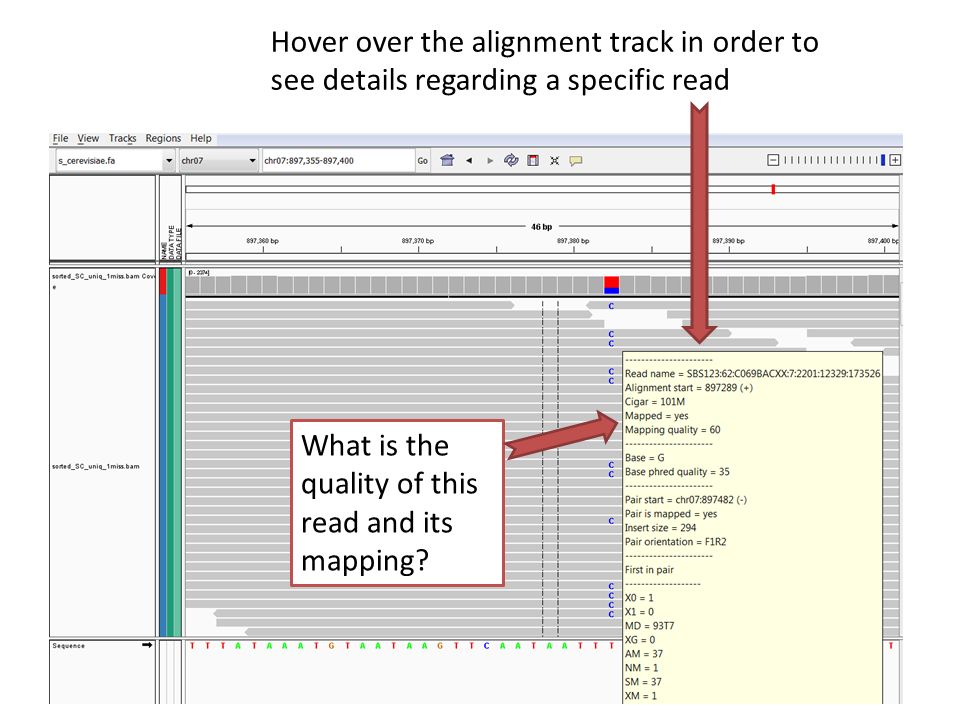Click the blue C base in Sequence track

click(487, 646)
